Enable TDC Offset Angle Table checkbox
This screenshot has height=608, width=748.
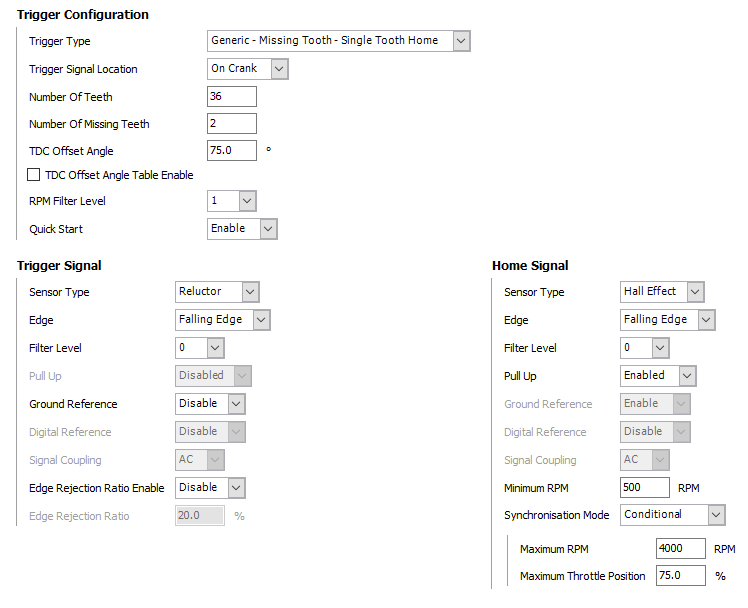(x=33, y=175)
